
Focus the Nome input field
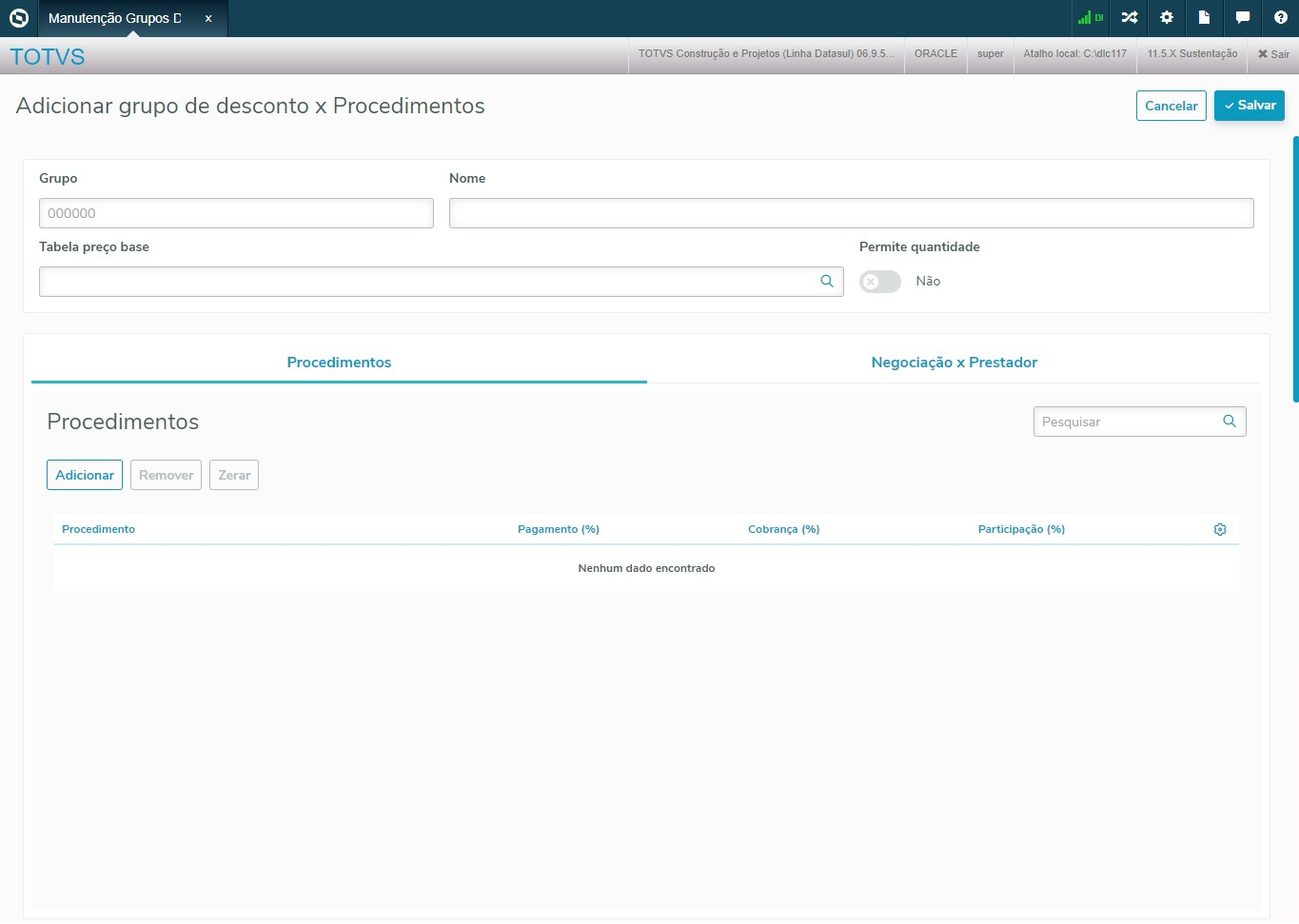coord(852,213)
